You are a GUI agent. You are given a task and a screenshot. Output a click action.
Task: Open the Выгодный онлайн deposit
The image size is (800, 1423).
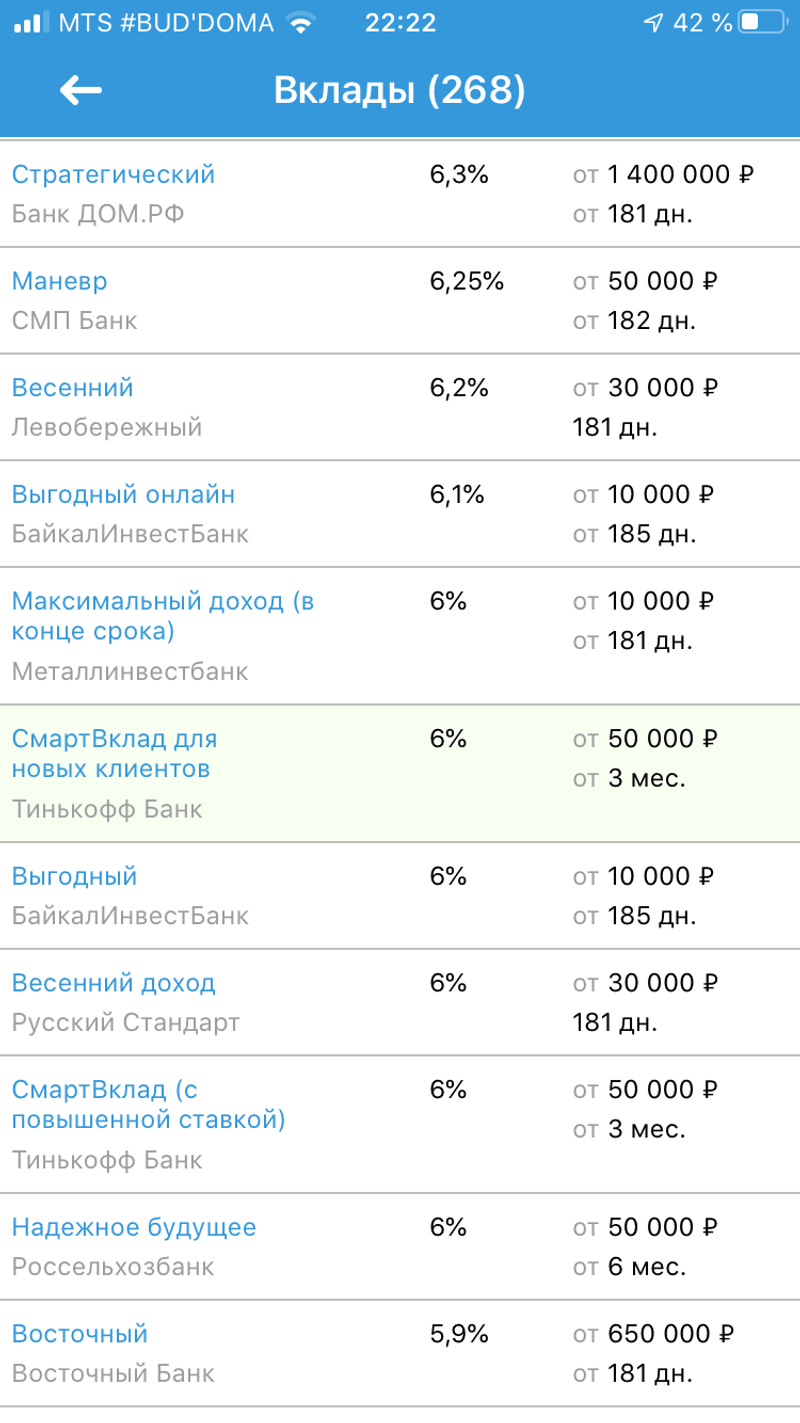[x=124, y=494]
